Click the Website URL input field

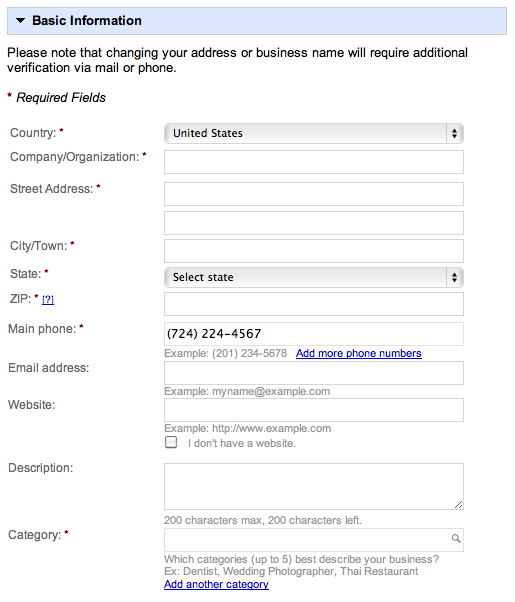314,410
